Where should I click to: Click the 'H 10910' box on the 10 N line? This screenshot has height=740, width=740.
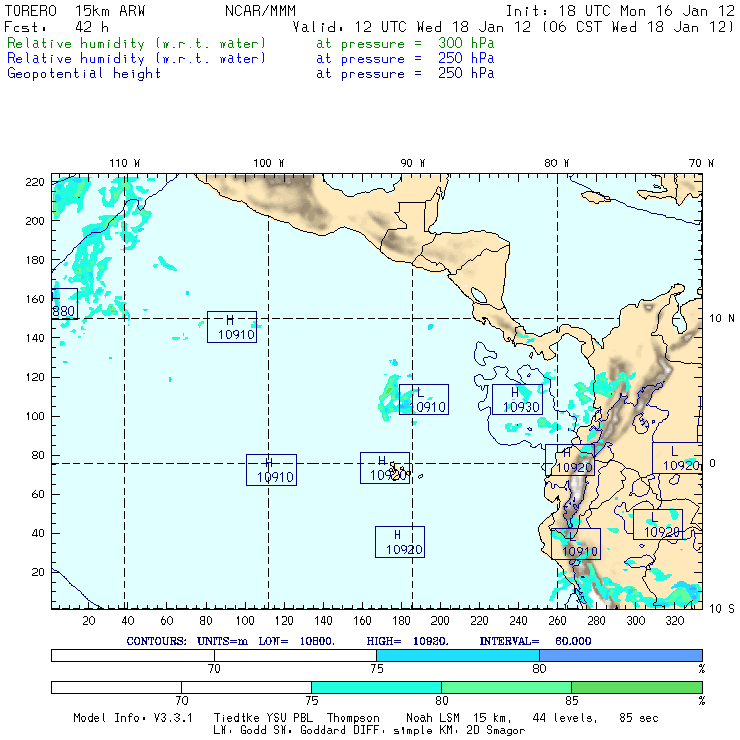(232, 327)
